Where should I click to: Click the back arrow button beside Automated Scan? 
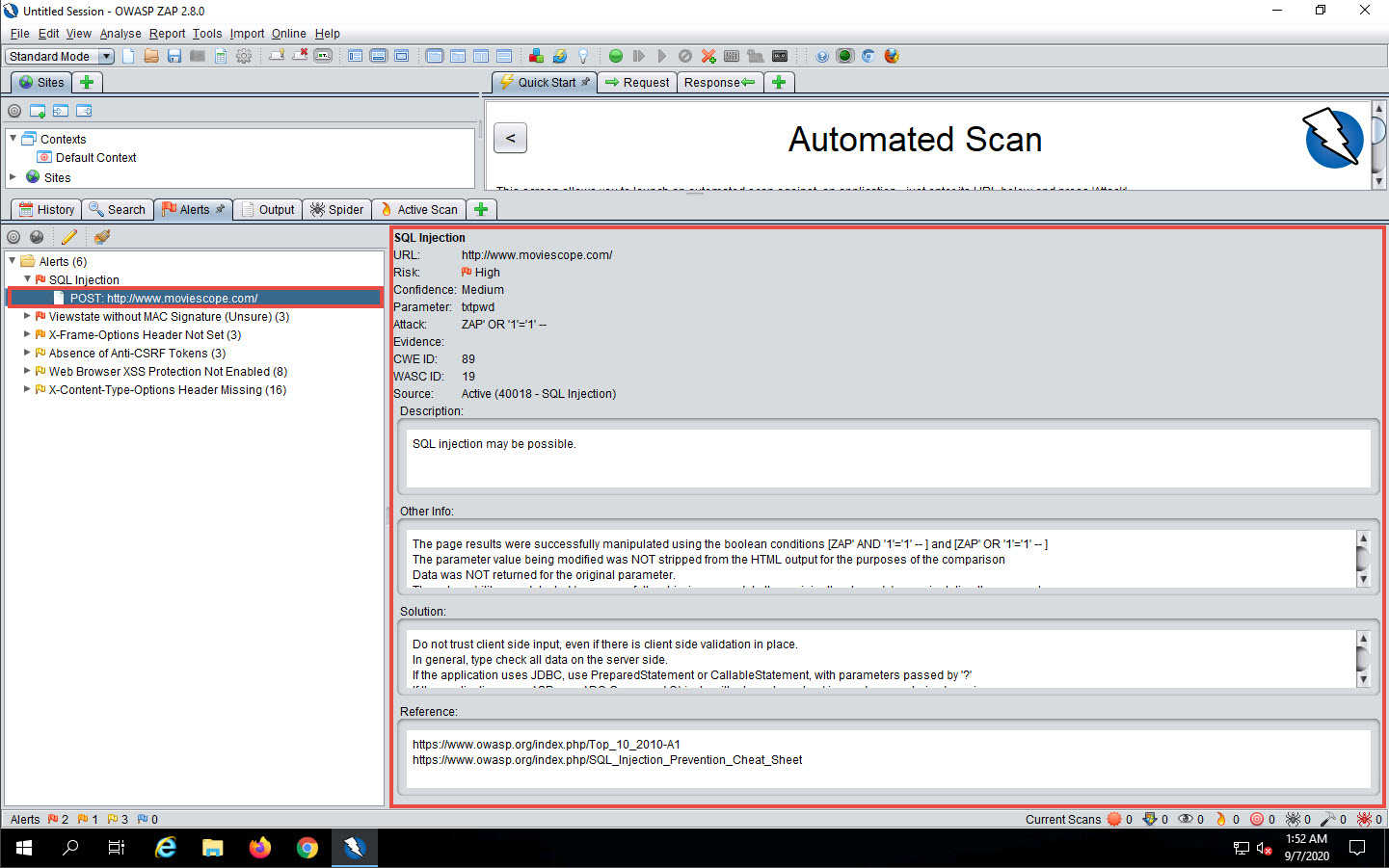coord(510,138)
